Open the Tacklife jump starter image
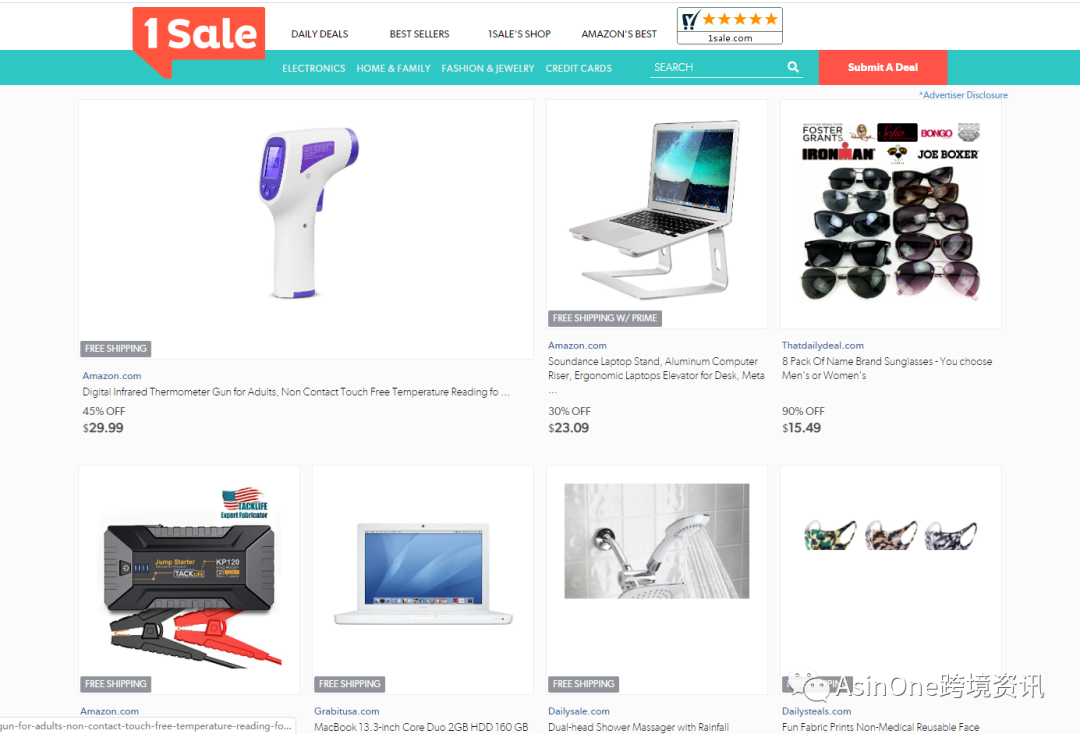The width and height of the screenshot is (1080, 734). [189, 580]
